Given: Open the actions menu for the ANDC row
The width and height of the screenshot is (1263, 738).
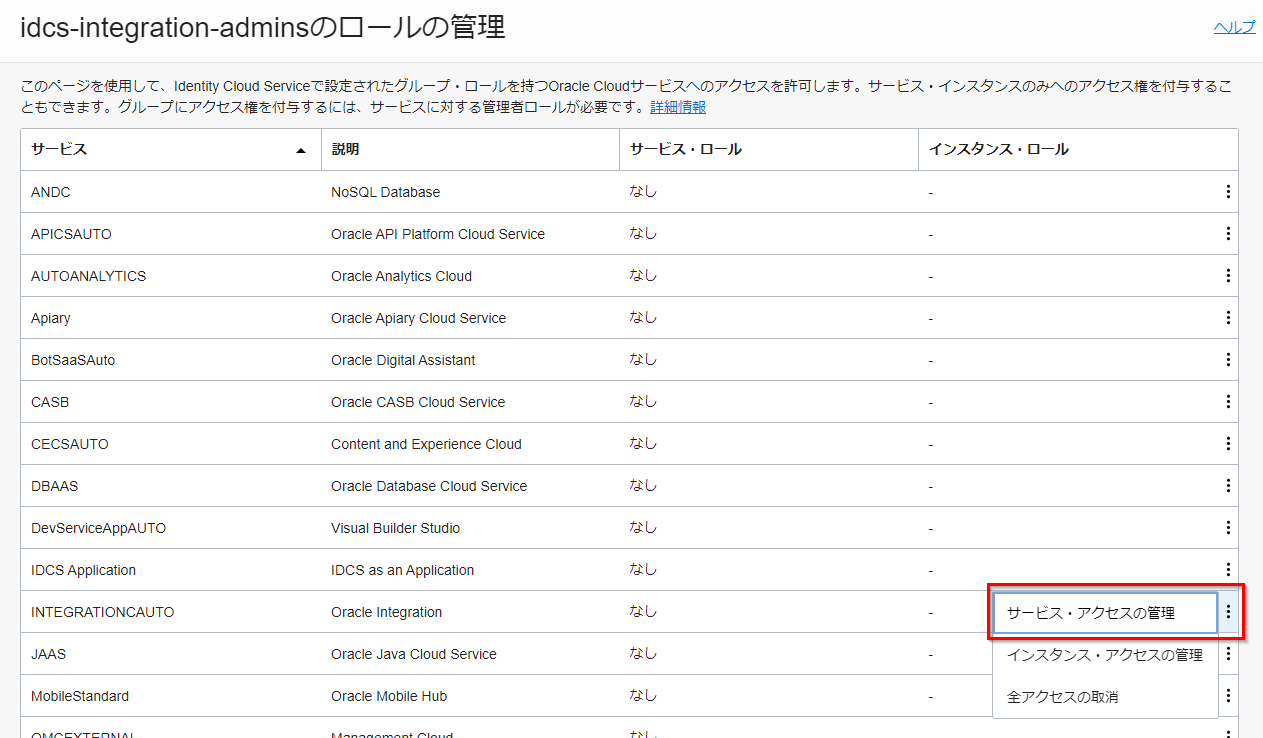Looking at the screenshot, I should pos(1228,192).
